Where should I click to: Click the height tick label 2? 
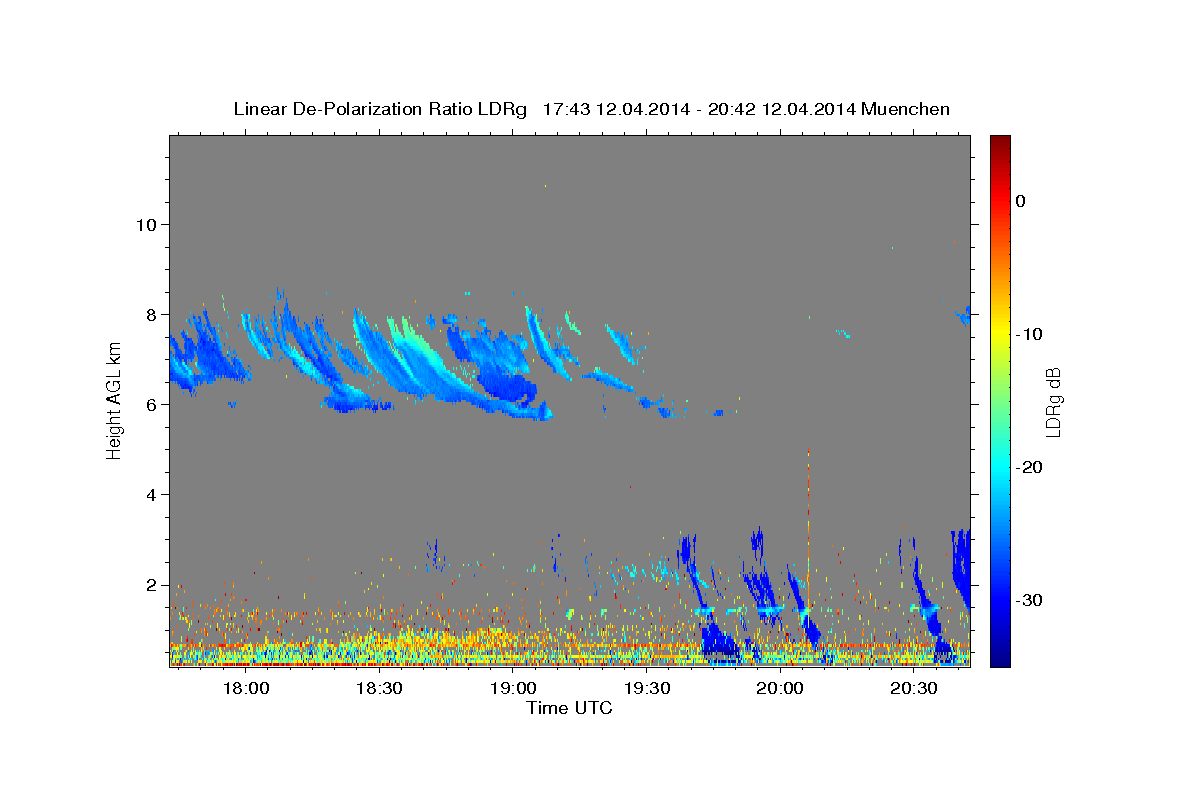(x=150, y=584)
